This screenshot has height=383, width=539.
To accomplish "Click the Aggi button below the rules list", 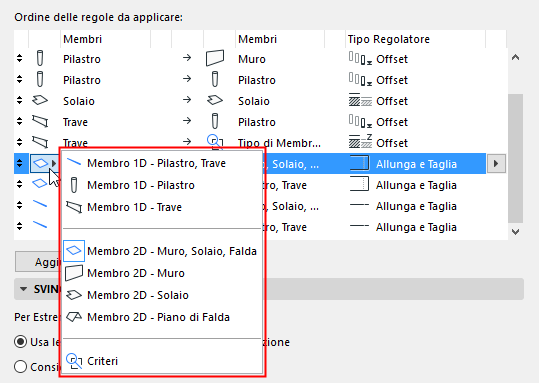I will click(37, 262).
